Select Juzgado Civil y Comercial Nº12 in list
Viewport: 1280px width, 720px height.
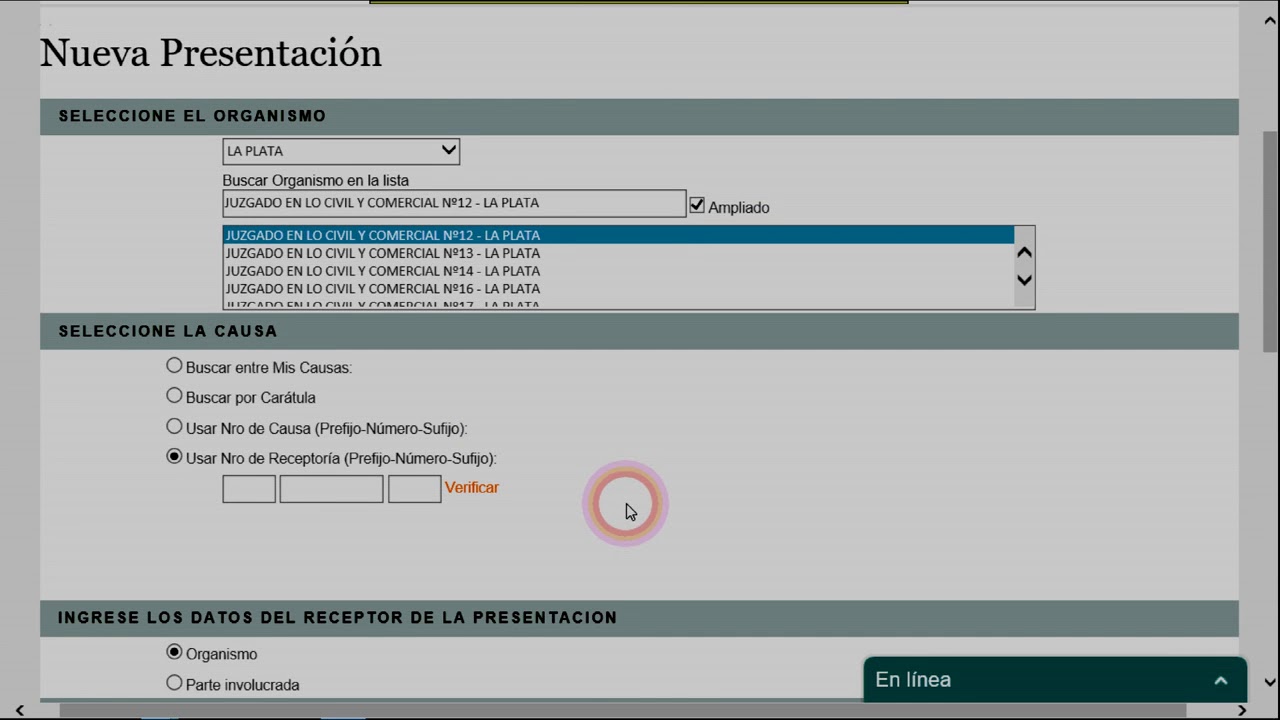click(x=618, y=235)
